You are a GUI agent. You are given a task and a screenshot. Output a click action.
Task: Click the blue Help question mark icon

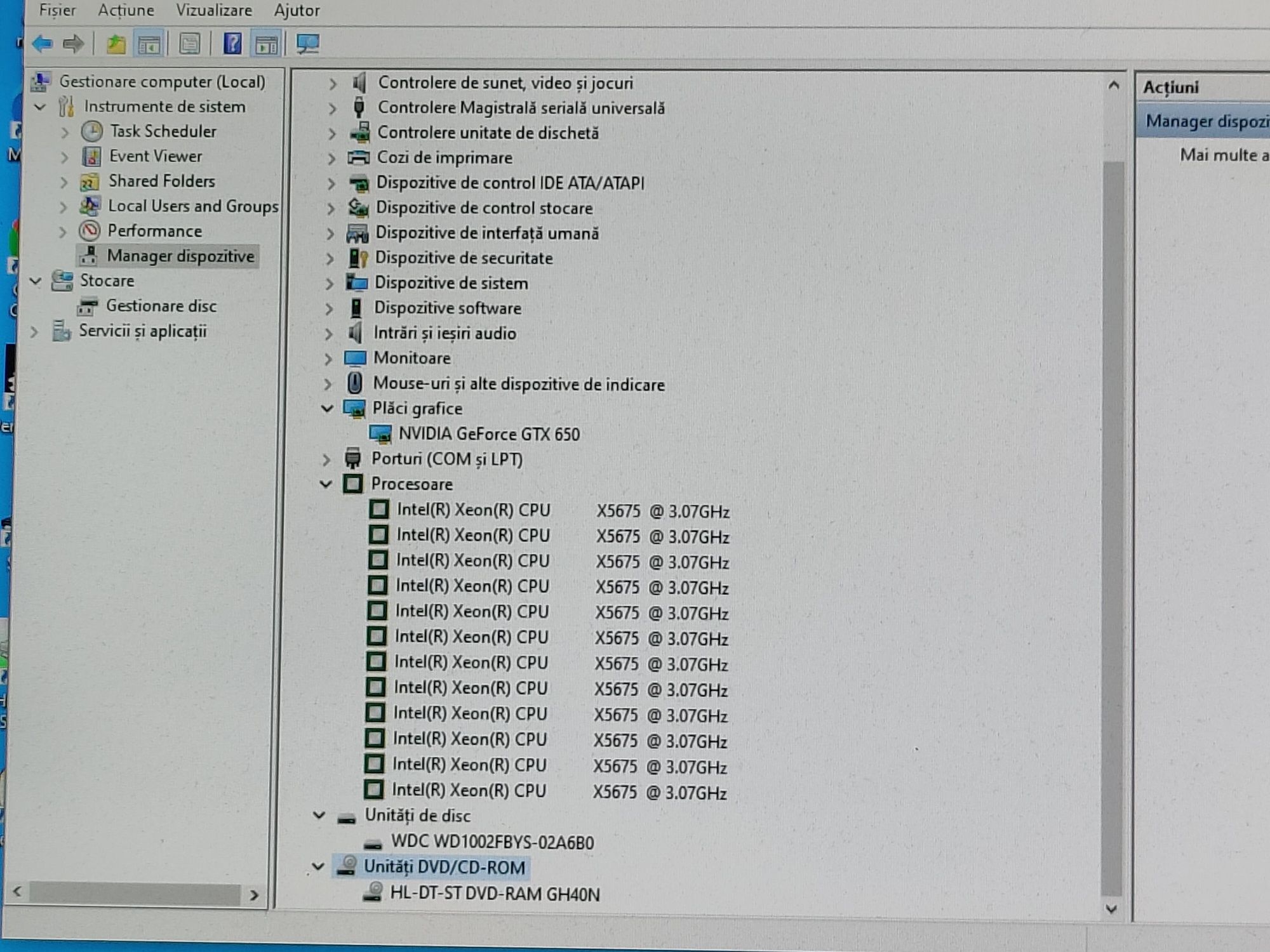pos(232,44)
